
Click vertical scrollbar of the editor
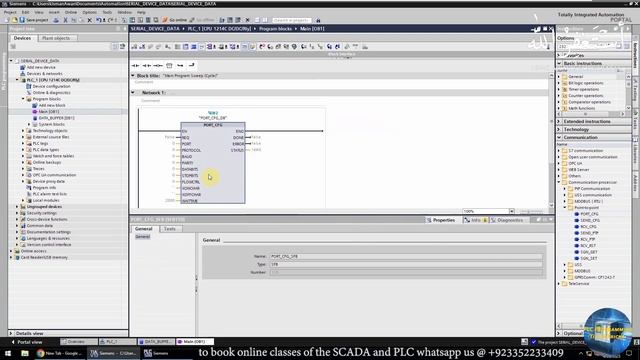coord(551,140)
